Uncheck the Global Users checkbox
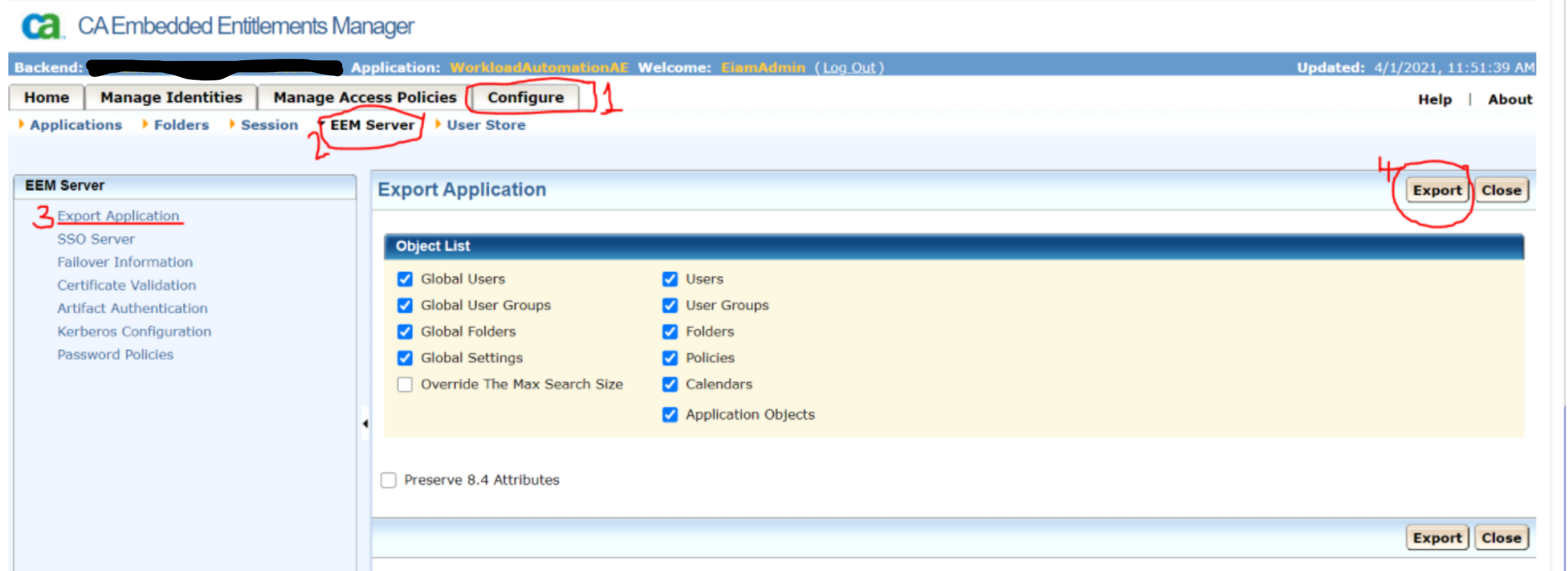The width and height of the screenshot is (1568, 571). 405,279
